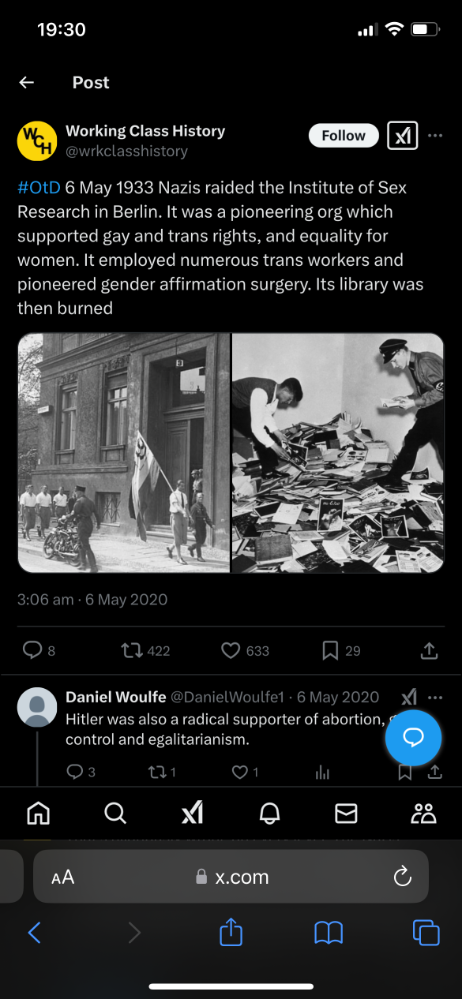Image resolution: width=462 pixels, height=999 pixels.
Task: Open the three-dot menu on Daniel Woulfe's reply
Action: click(435, 697)
